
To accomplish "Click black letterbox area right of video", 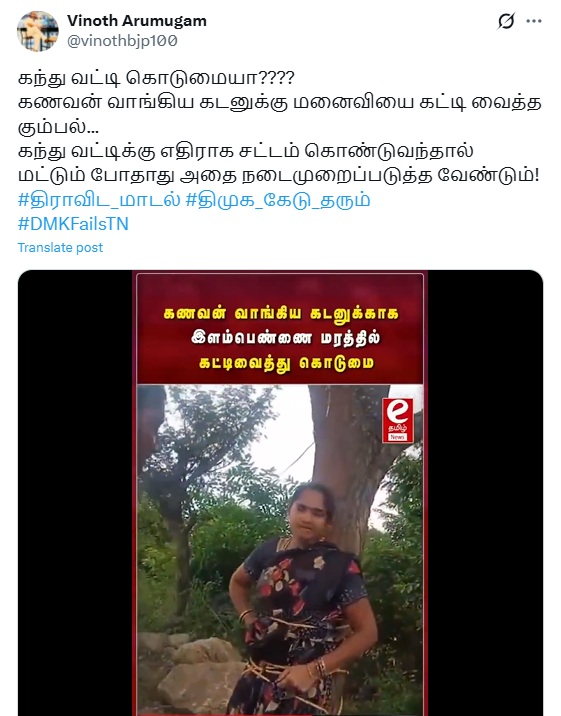I will (x=485, y=493).
